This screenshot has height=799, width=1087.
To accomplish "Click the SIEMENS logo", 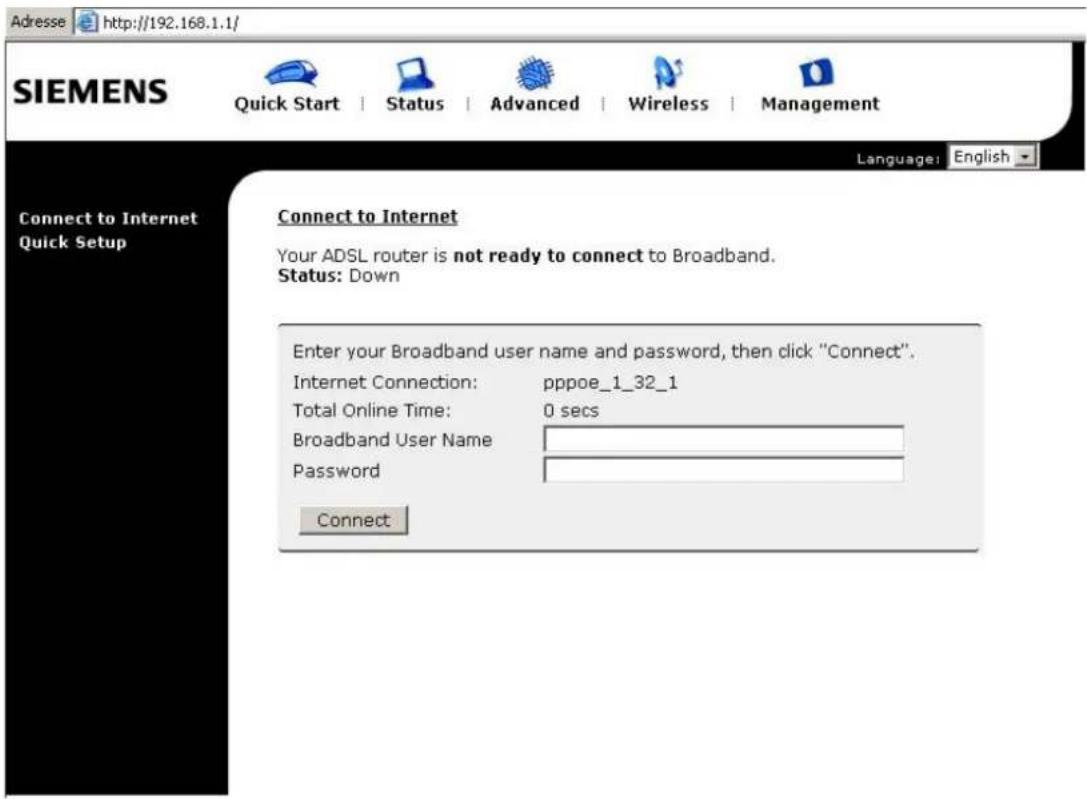I will coord(90,91).
